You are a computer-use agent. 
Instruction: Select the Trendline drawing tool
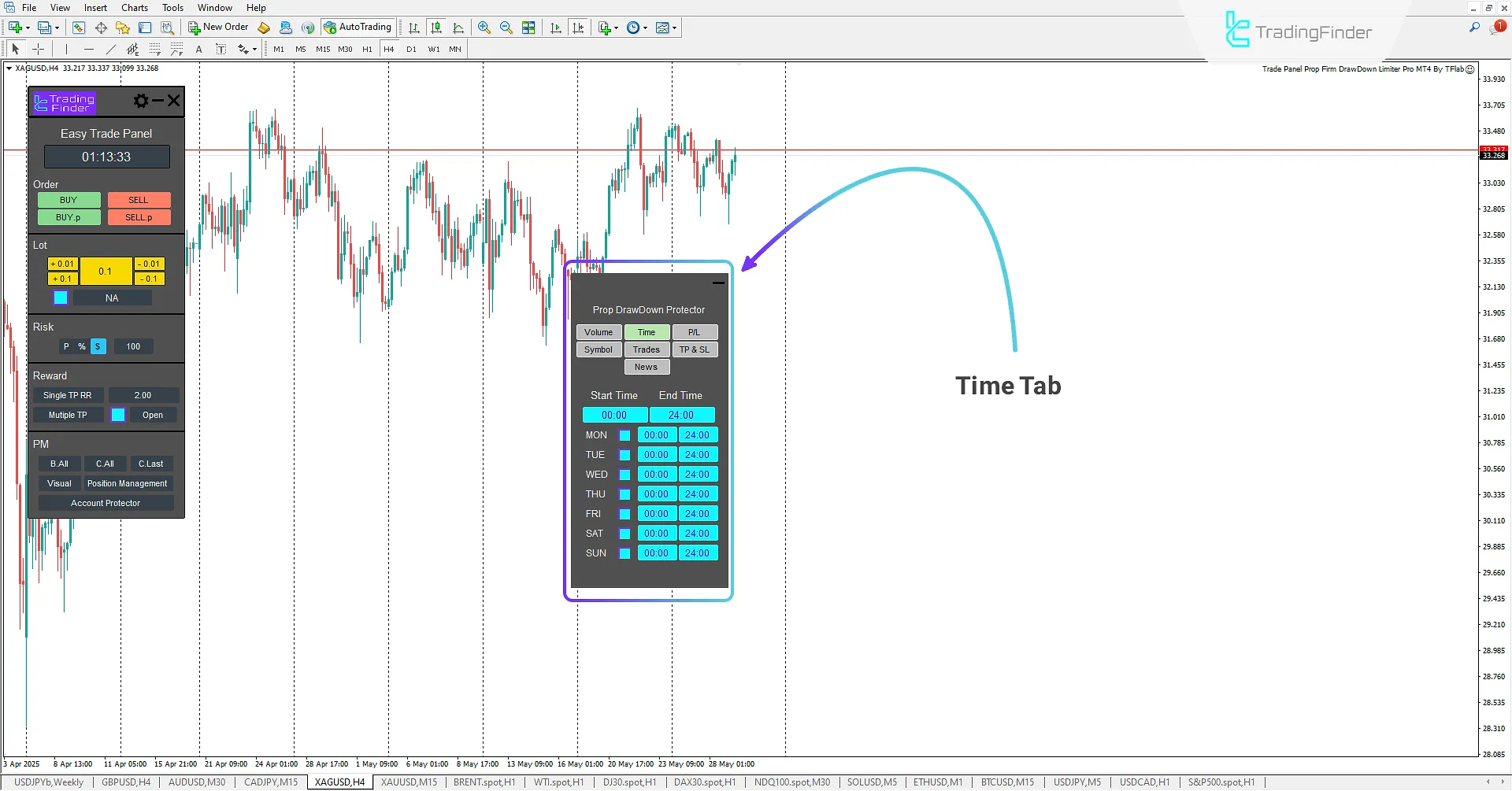point(111,49)
